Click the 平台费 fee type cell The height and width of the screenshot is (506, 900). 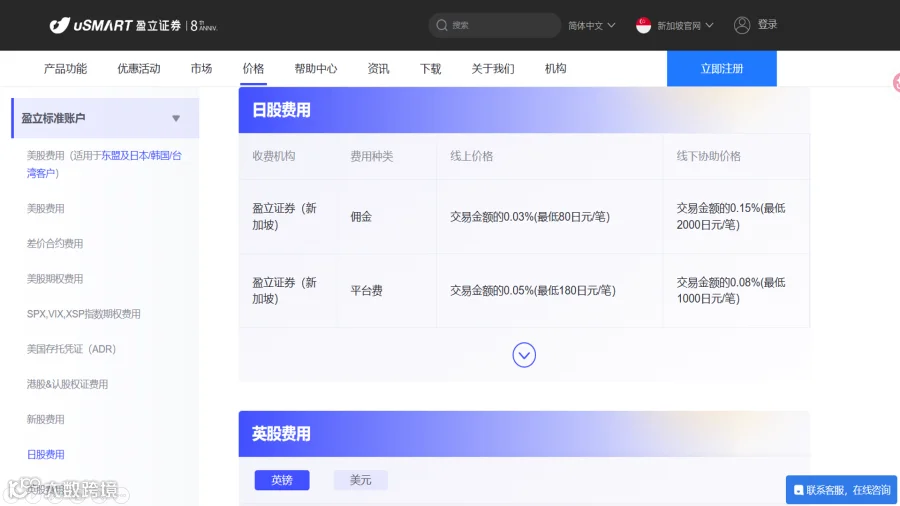366,291
